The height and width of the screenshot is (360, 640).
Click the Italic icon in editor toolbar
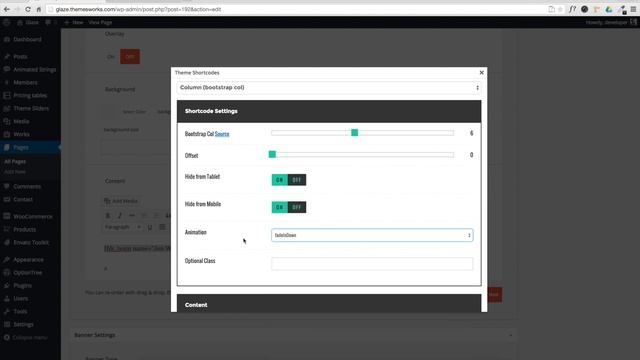click(x=120, y=216)
